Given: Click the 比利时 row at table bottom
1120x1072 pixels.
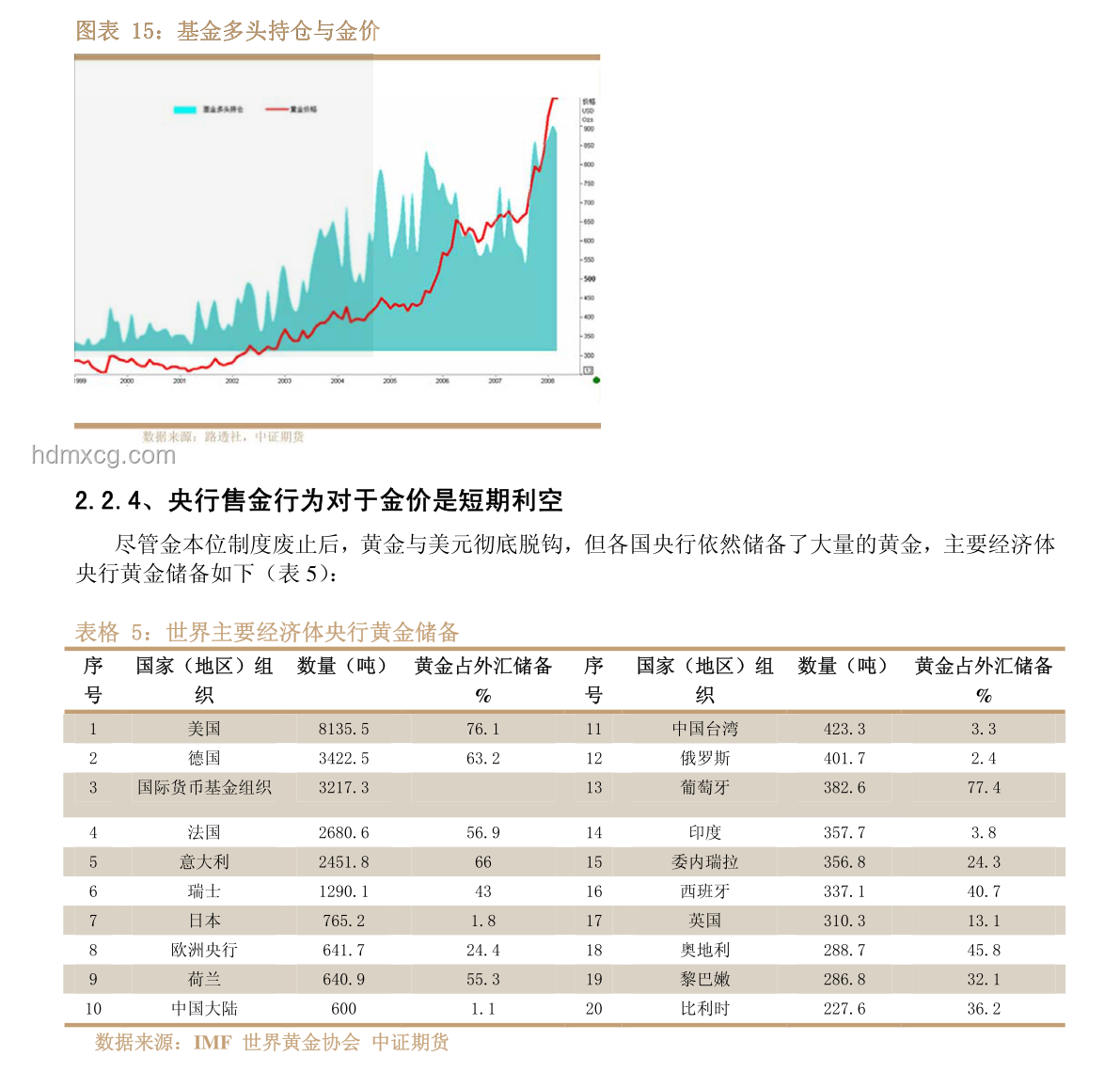Looking at the screenshot, I should click(564, 1008).
